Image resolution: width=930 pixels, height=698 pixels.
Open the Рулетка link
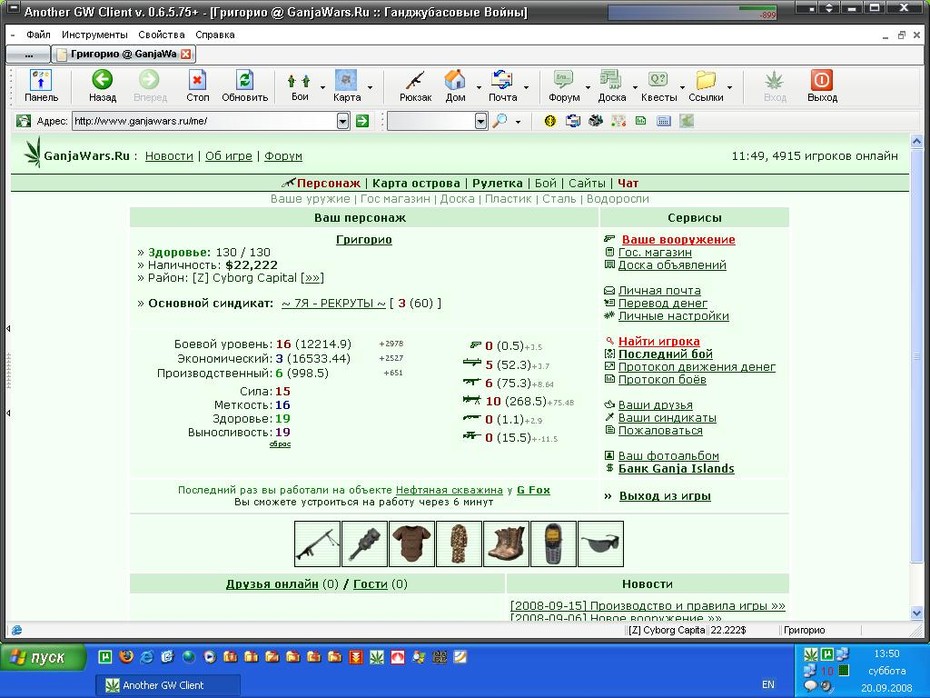tap(497, 183)
